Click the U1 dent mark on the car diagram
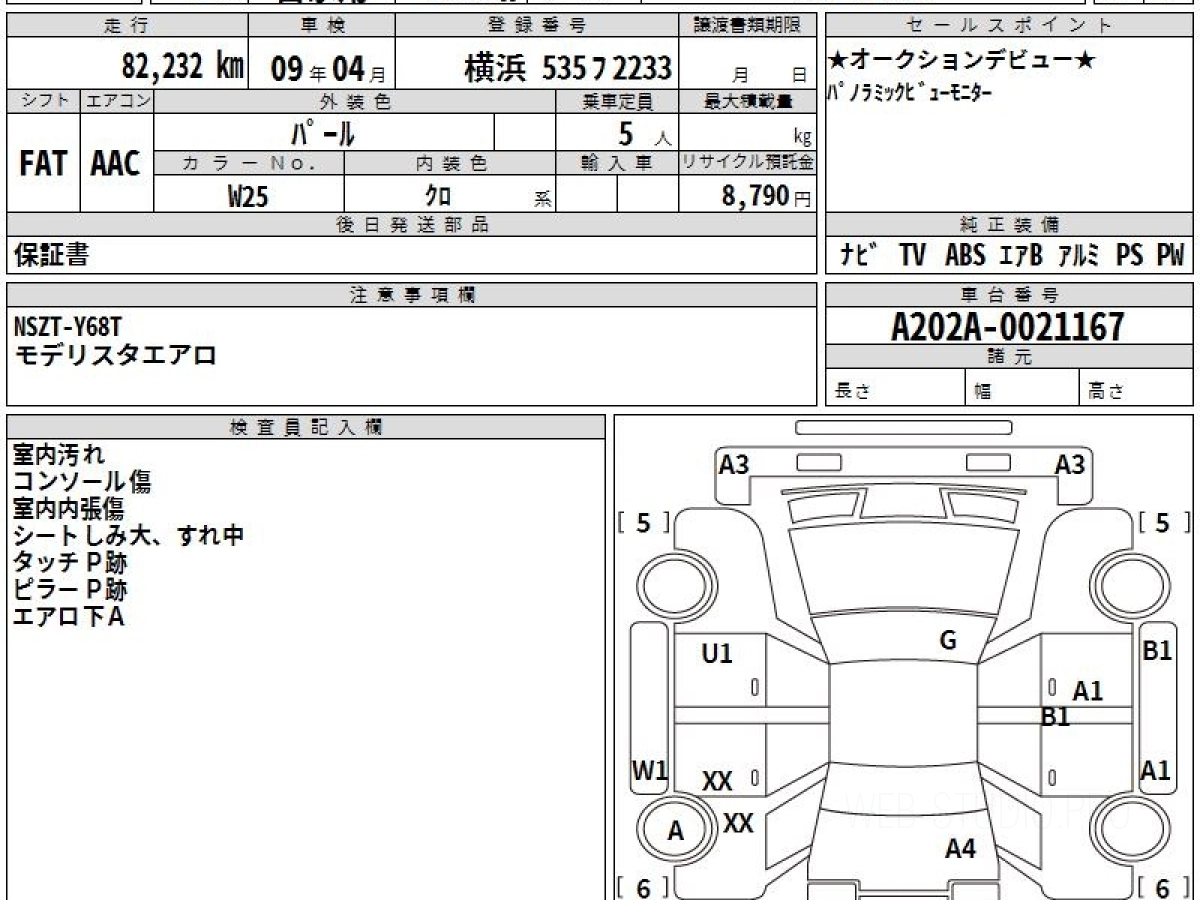The height and width of the screenshot is (900, 1200). tap(717, 654)
